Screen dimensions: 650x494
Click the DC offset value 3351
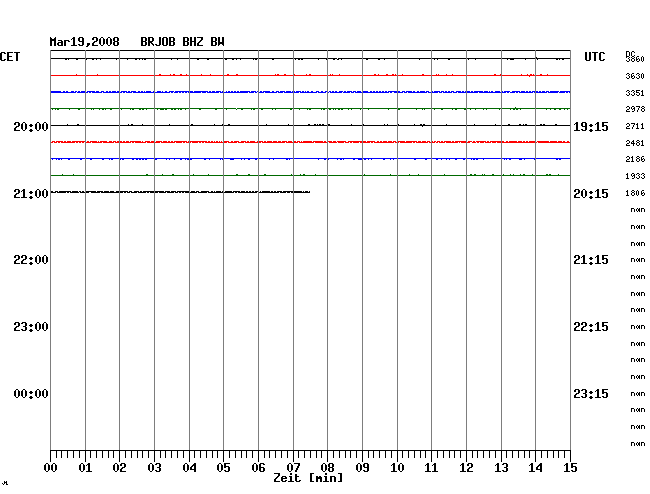point(635,93)
